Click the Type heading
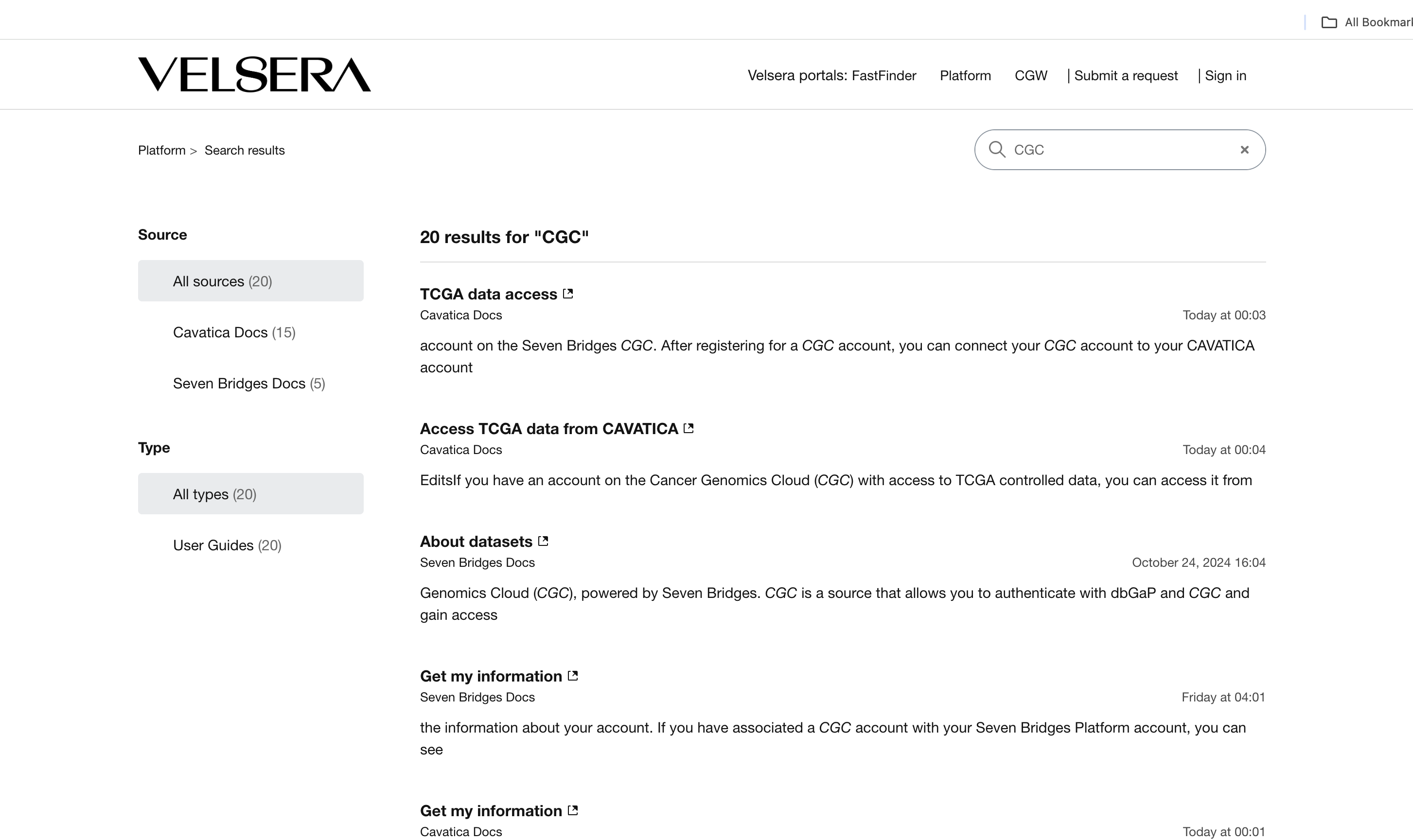 pos(154,447)
